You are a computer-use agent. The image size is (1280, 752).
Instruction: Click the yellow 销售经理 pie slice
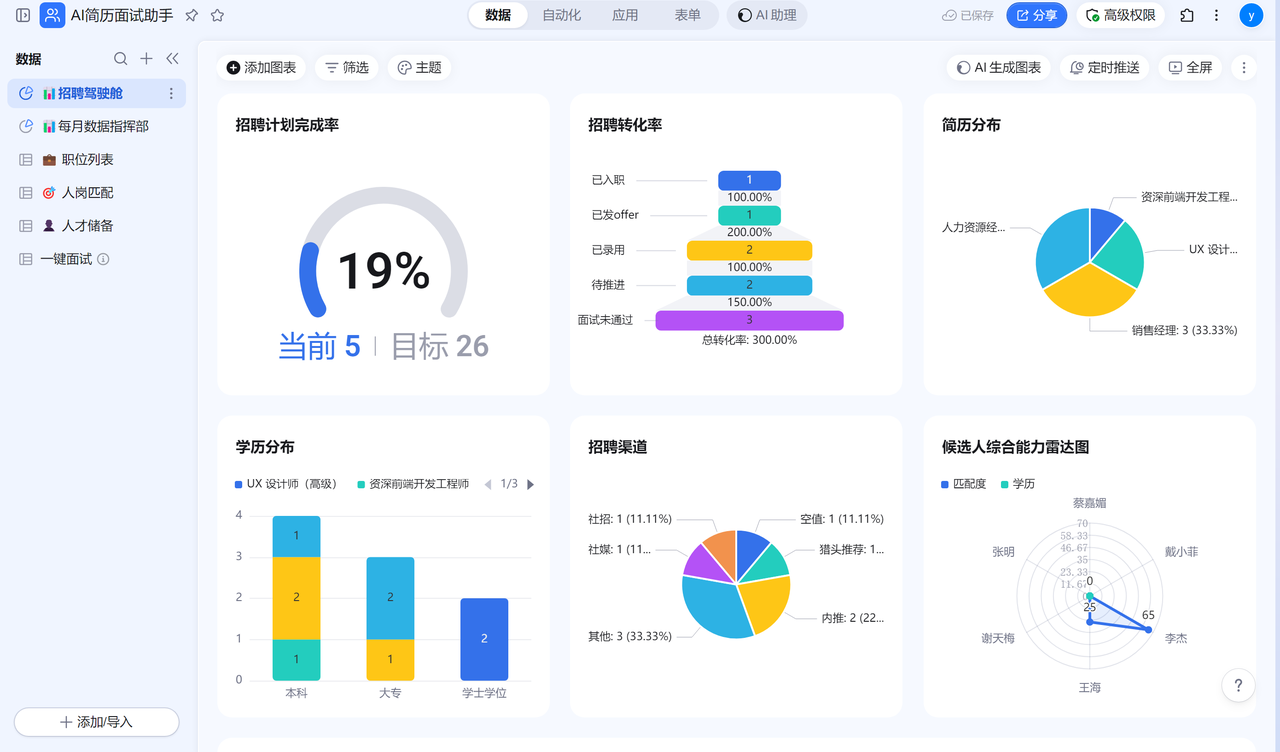pos(1087,290)
